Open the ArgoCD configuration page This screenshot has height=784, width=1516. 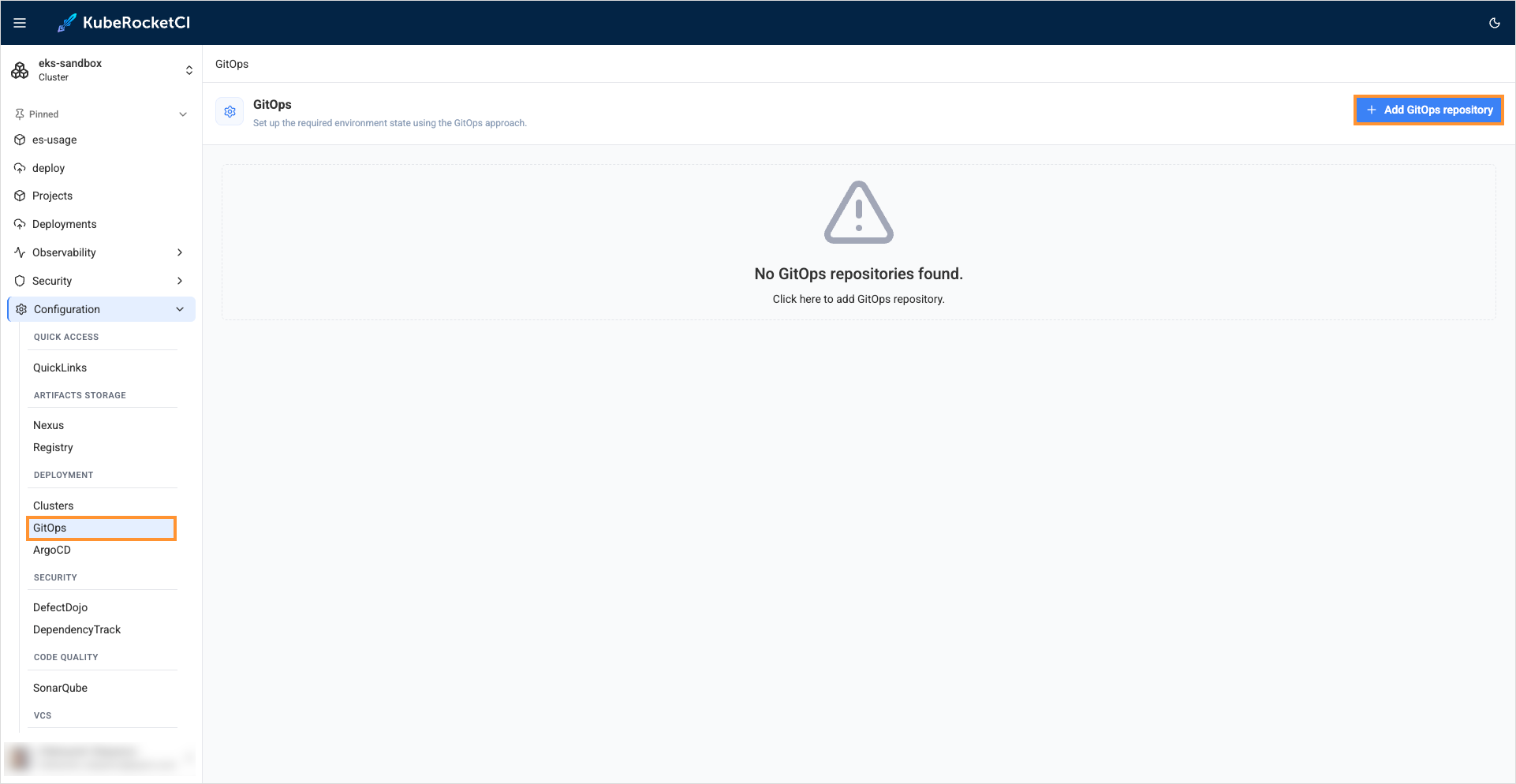(51, 550)
